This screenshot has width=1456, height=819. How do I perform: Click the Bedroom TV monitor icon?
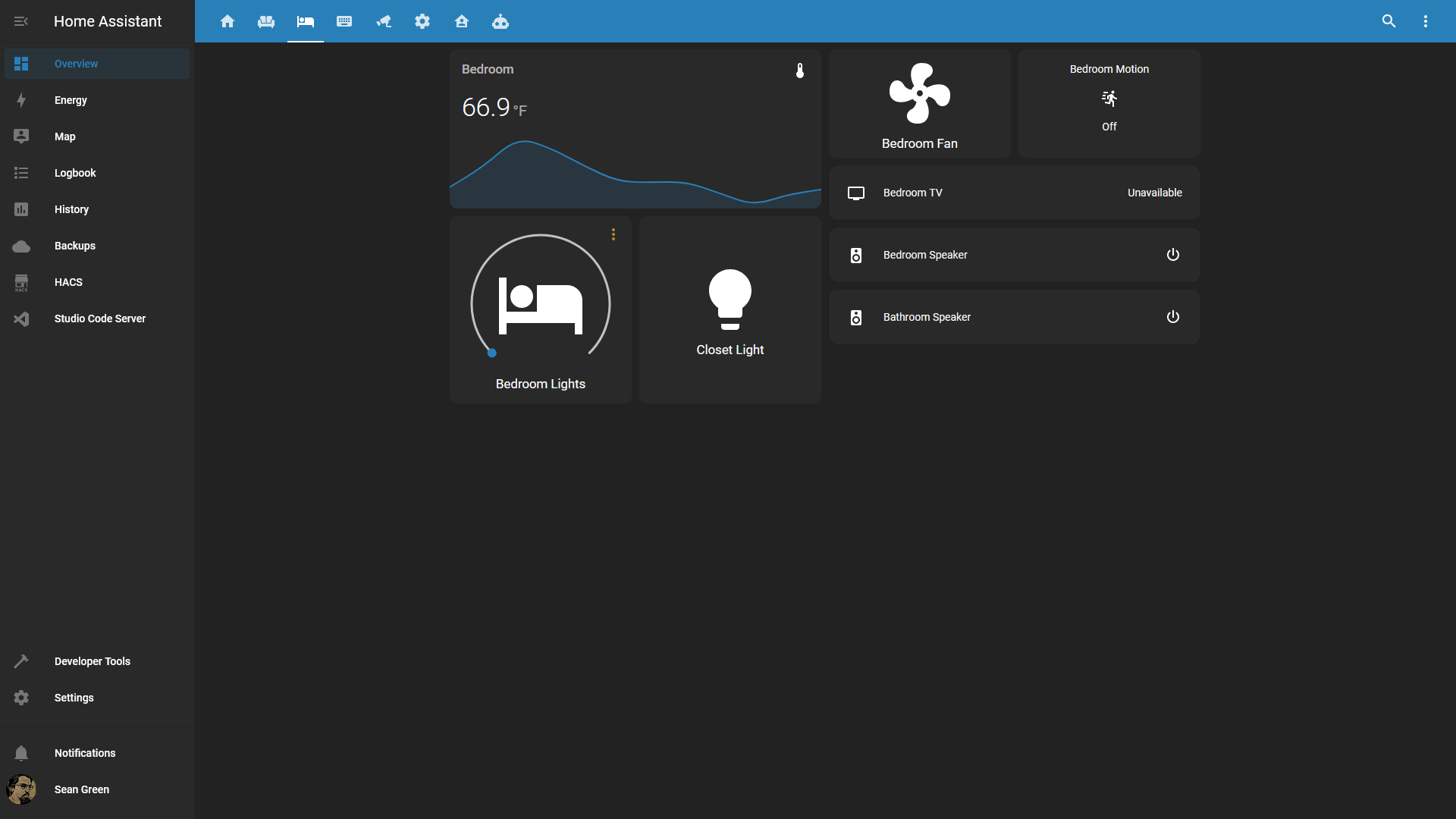pyautogui.click(x=856, y=193)
